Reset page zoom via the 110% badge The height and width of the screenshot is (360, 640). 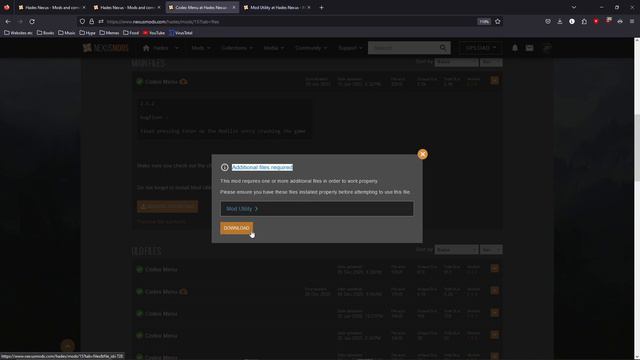[x=484, y=21]
